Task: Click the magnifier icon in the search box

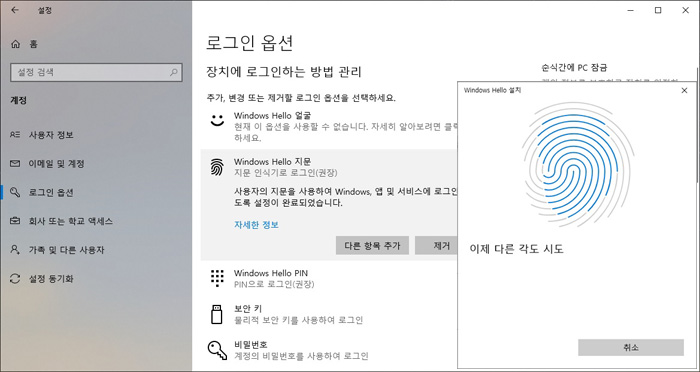Action: click(x=174, y=72)
